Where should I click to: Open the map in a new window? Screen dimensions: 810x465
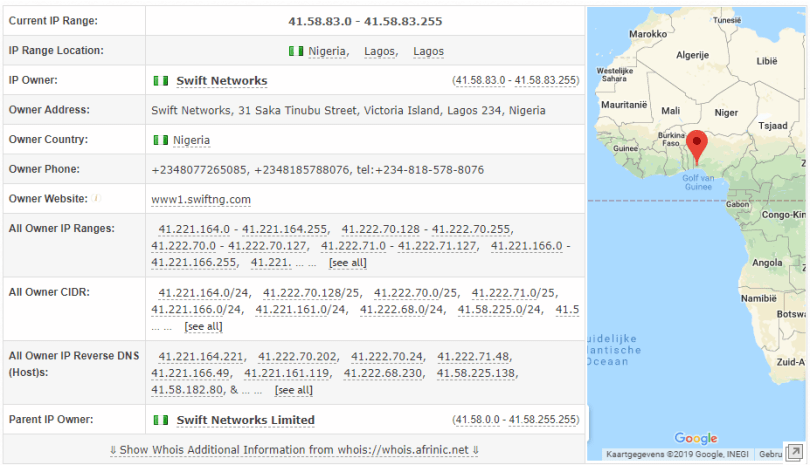pos(795,452)
